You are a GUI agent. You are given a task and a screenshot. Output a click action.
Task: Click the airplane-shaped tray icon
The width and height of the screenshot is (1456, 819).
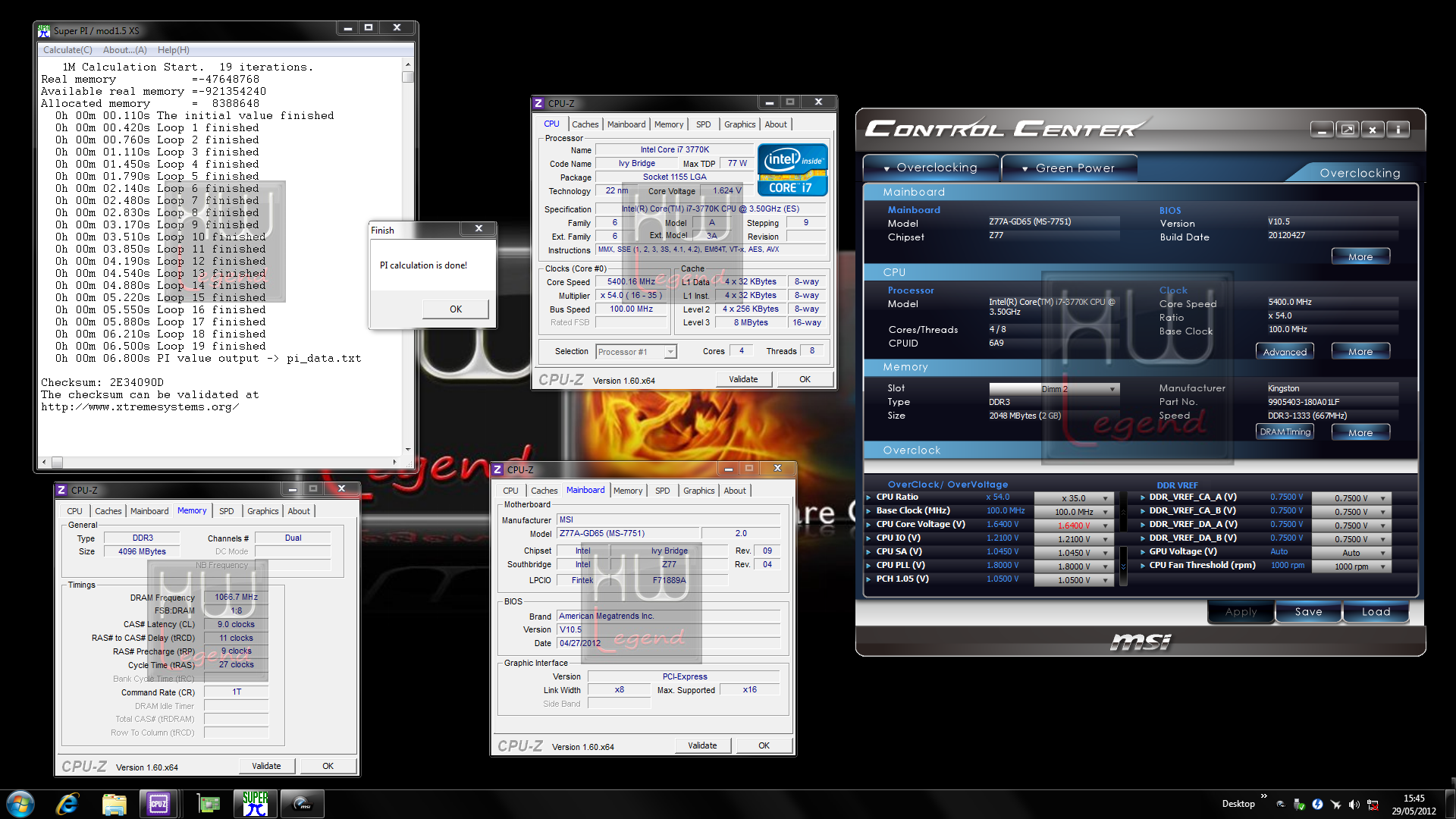point(1335,804)
